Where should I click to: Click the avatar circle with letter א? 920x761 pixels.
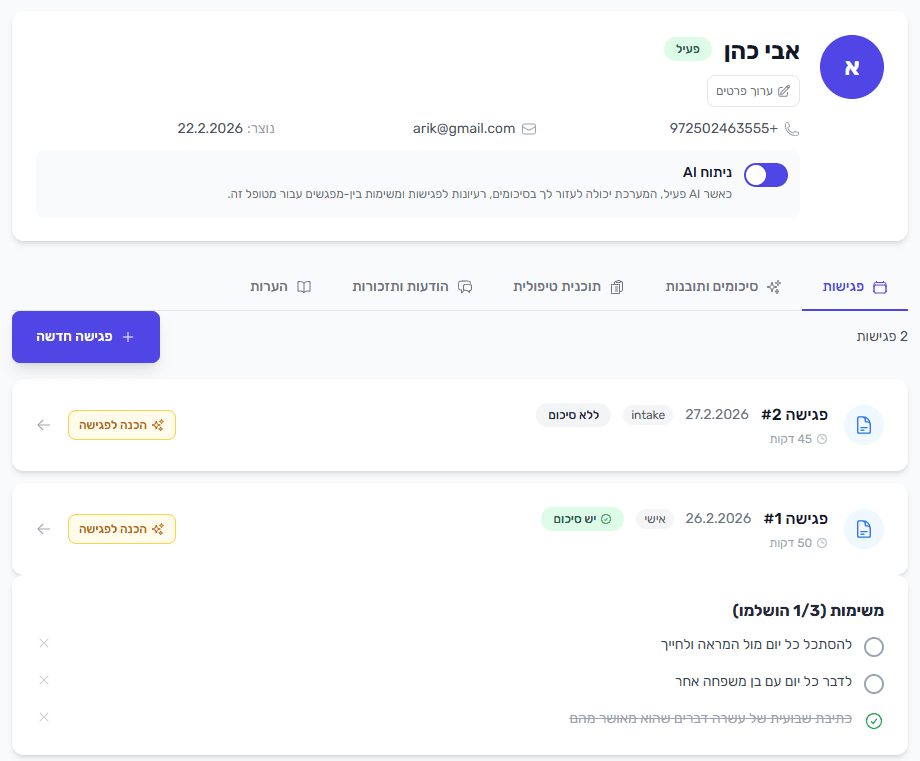click(x=852, y=67)
